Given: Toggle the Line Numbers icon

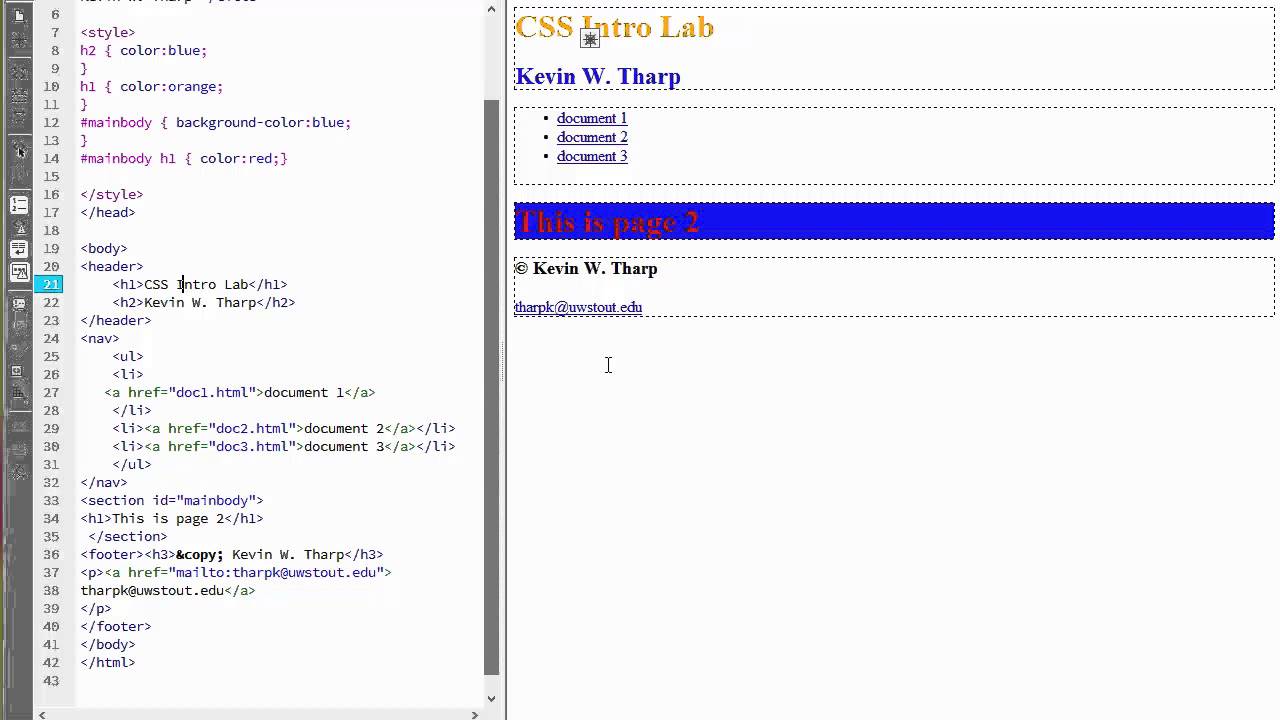Looking at the screenshot, I should click(x=19, y=205).
